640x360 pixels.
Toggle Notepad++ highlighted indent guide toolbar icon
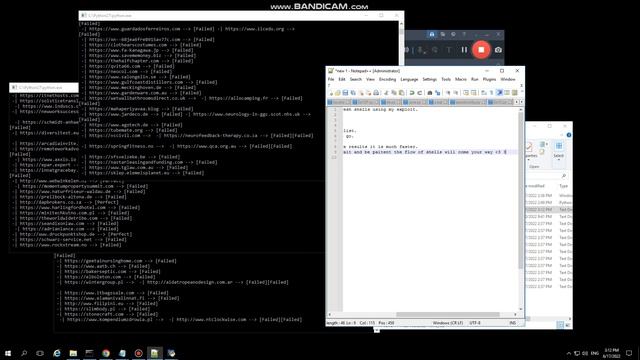(x=499, y=93)
